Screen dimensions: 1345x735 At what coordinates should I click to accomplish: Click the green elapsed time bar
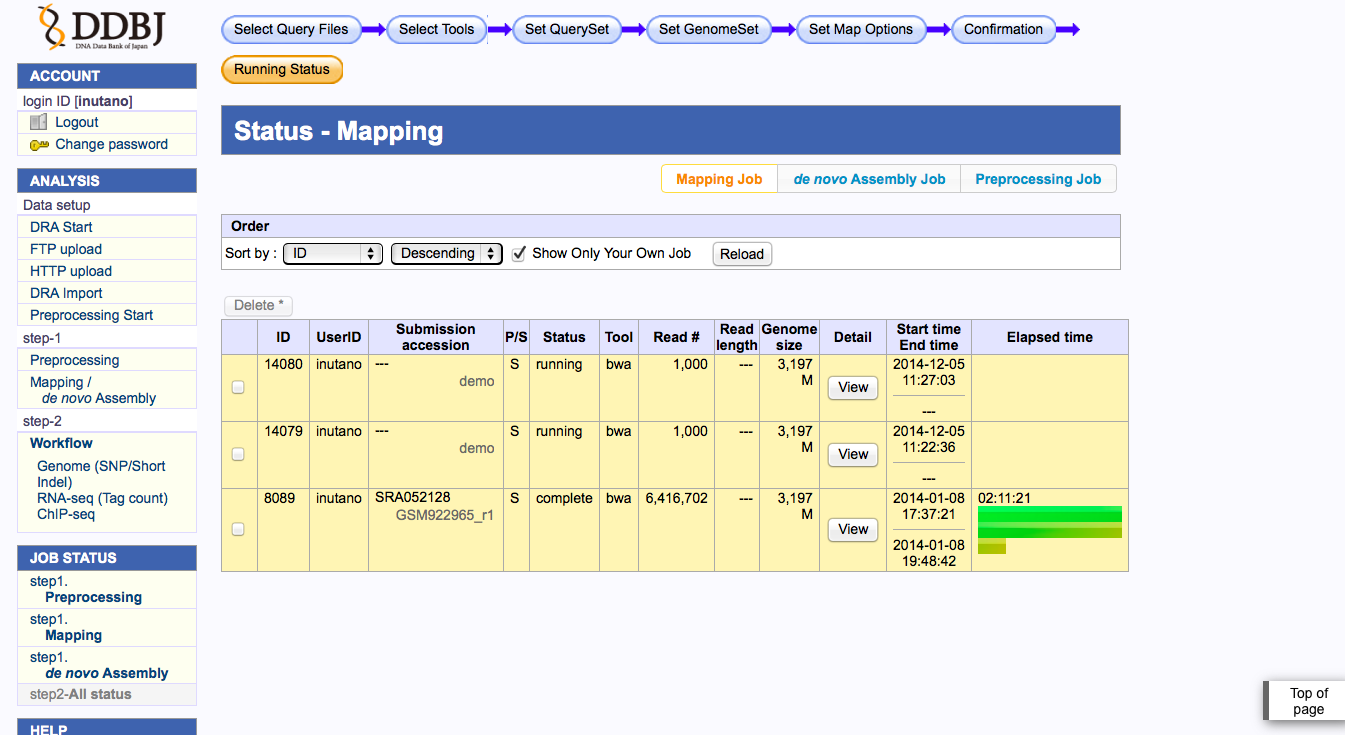tap(1049, 523)
